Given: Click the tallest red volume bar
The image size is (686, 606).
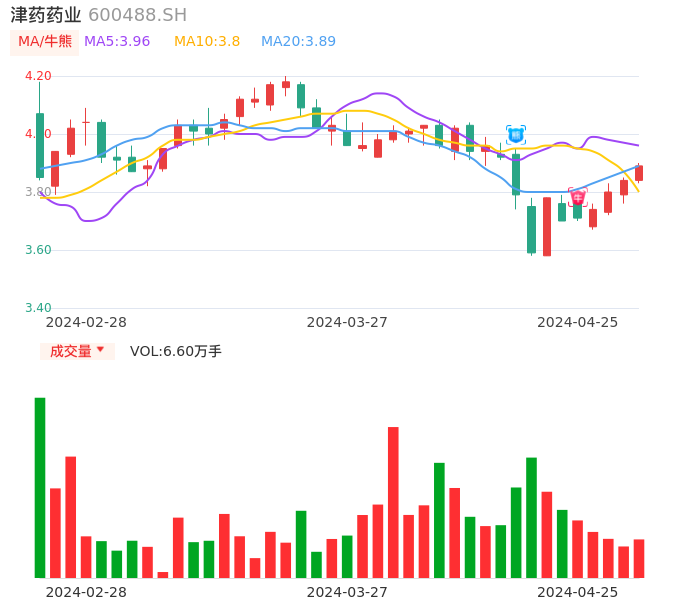Looking at the screenshot, I should click(x=393, y=502).
